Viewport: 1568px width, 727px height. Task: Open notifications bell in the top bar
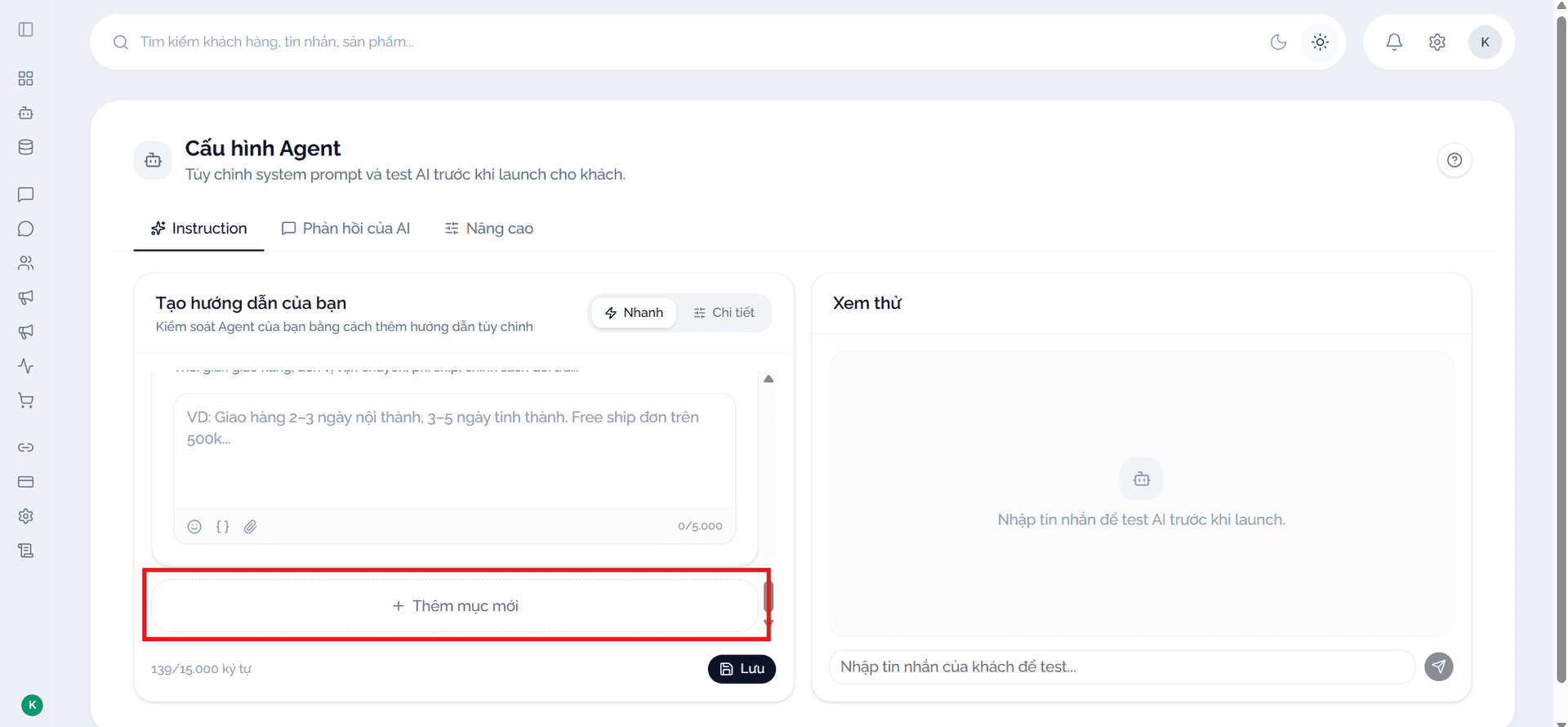[x=1394, y=42]
